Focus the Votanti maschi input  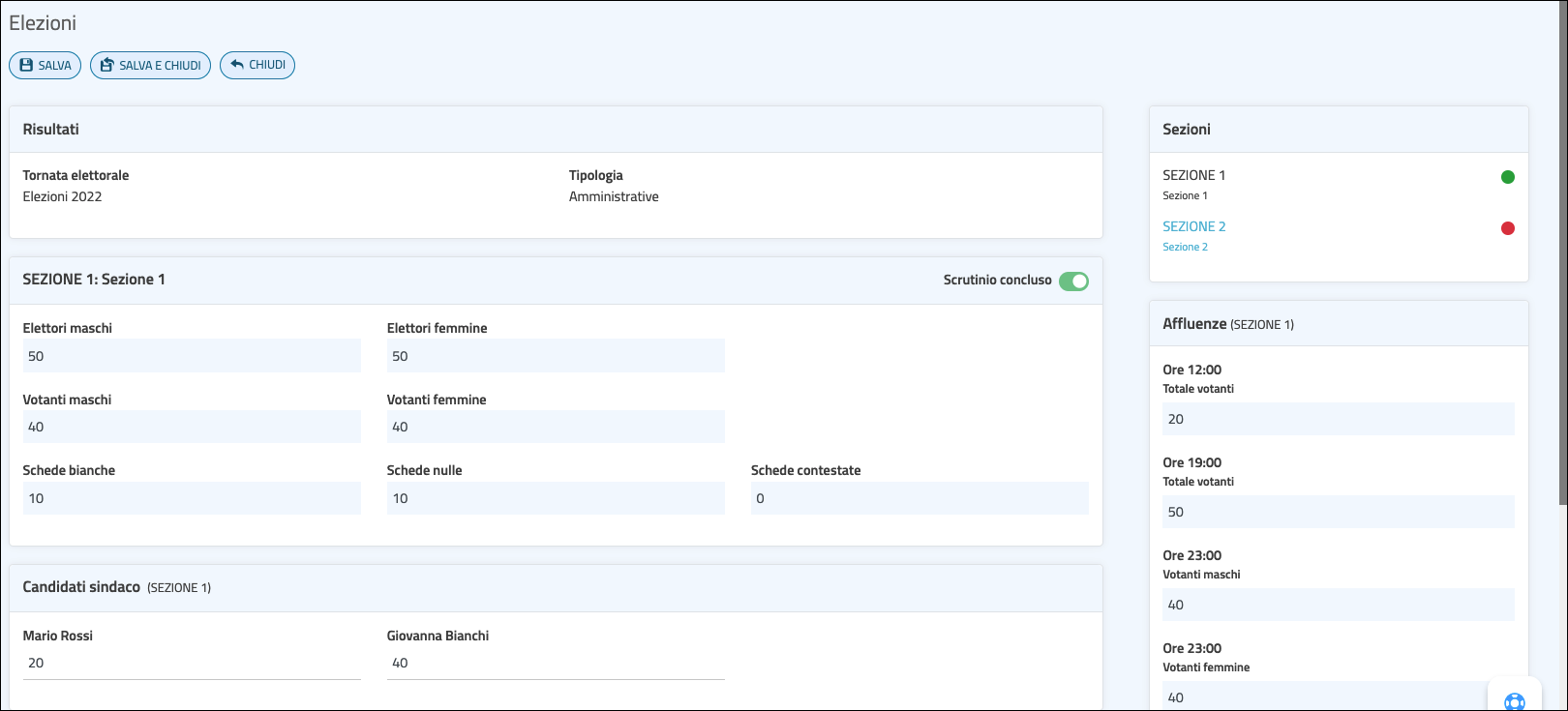point(192,427)
